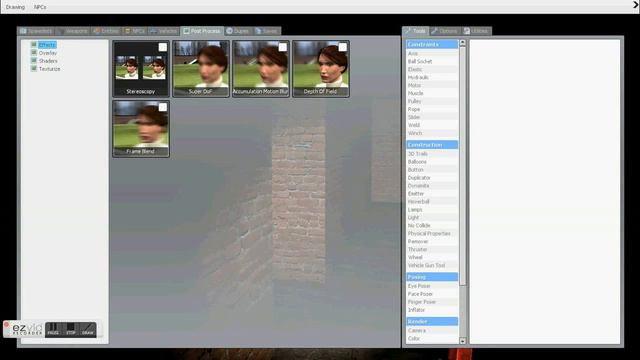Image resolution: width=640 pixels, height=360 pixels.
Task: Toggle the Depth Of Field checkbox
Action: click(342, 47)
